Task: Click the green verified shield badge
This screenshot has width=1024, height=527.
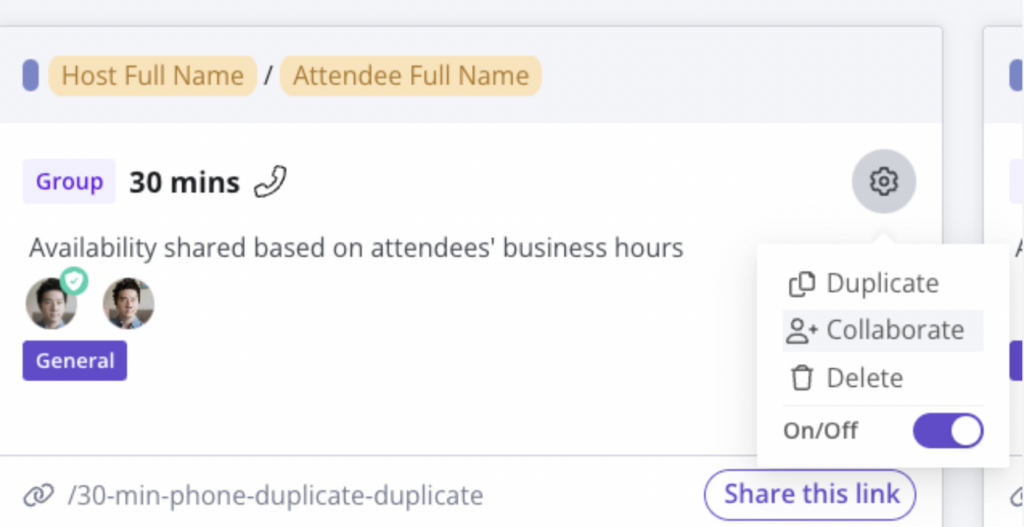Action: pos(74,281)
